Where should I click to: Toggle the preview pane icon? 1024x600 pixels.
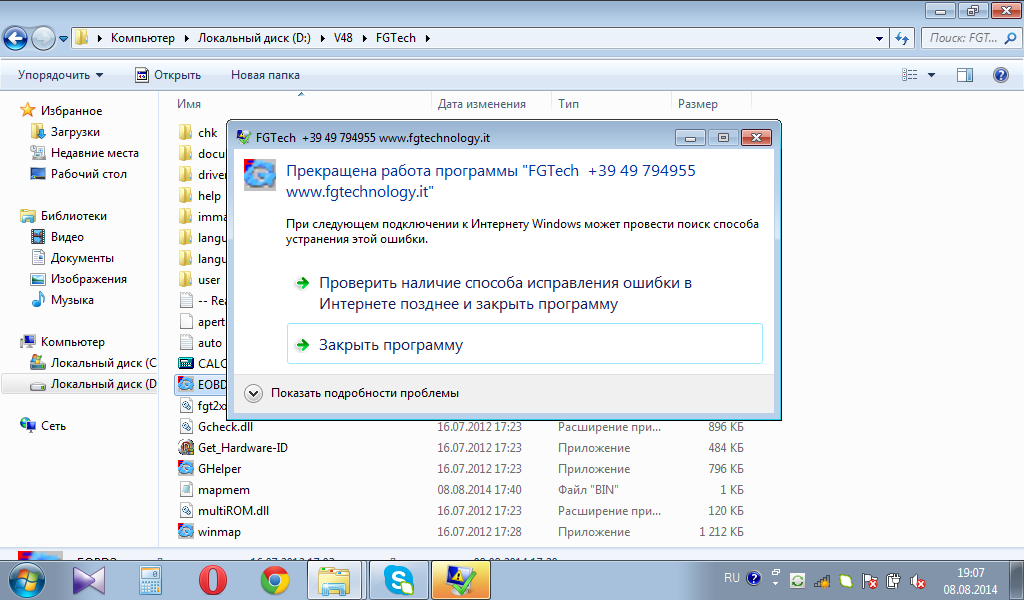coord(965,75)
